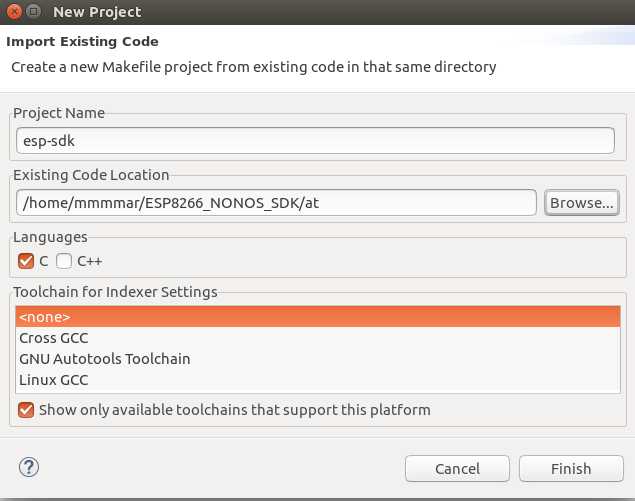
Task: Uncheck the C language checkbox
Action: pos(26,261)
